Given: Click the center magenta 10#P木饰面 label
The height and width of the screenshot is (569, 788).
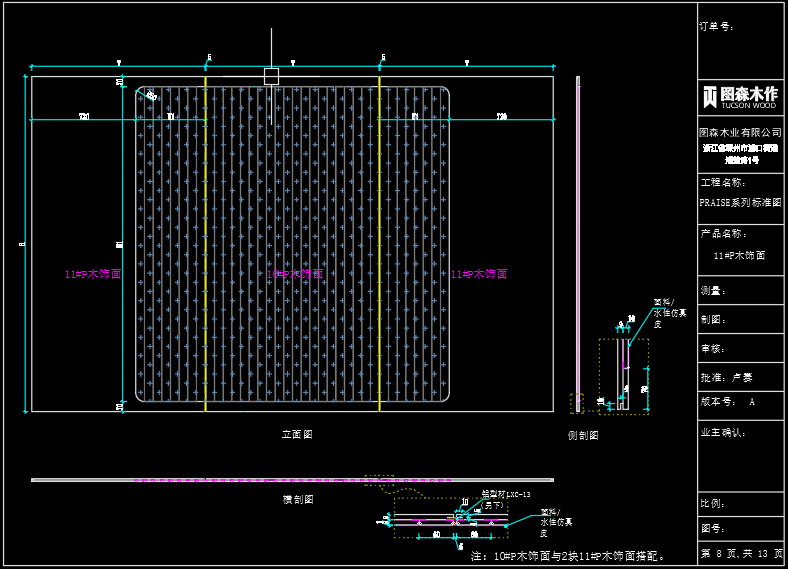Looking at the screenshot, I should [x=298, y=274].
